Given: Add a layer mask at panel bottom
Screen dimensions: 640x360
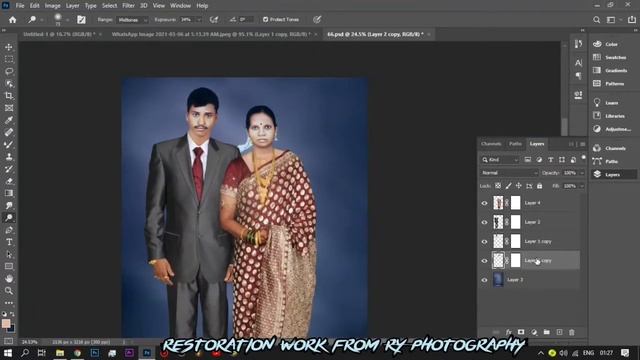Looking at the screenshot, I should tap(521, 332).
